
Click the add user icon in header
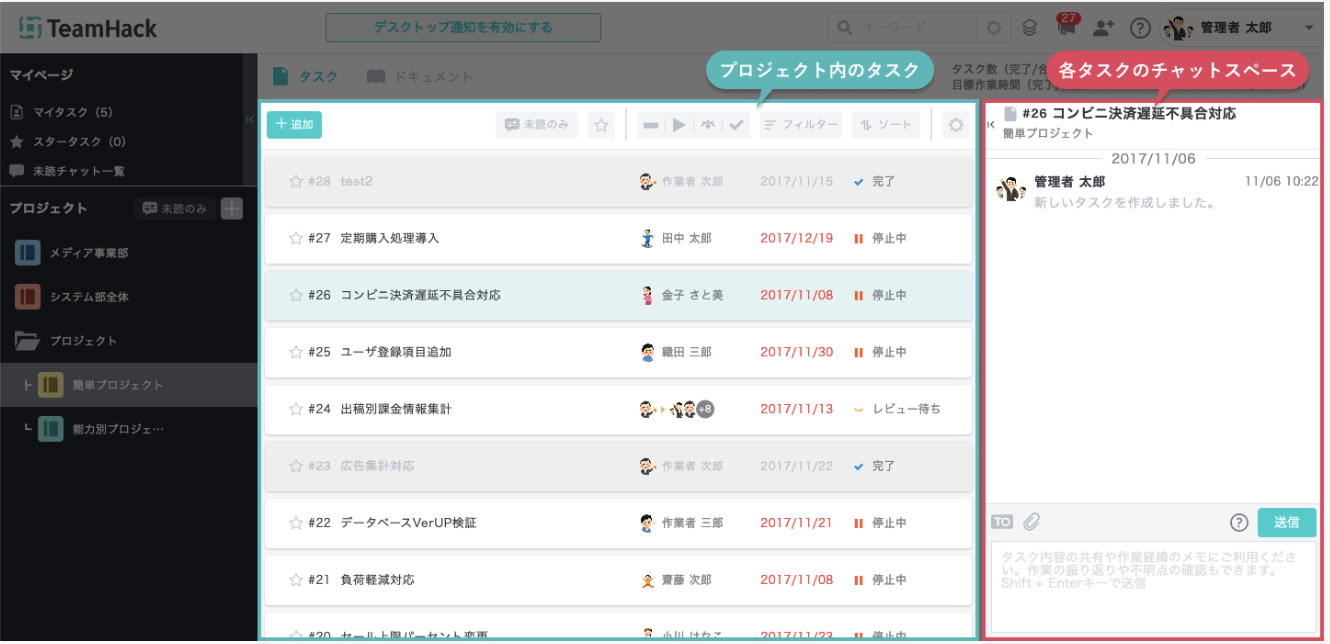pyautogui.click(x=1103, y=28)
